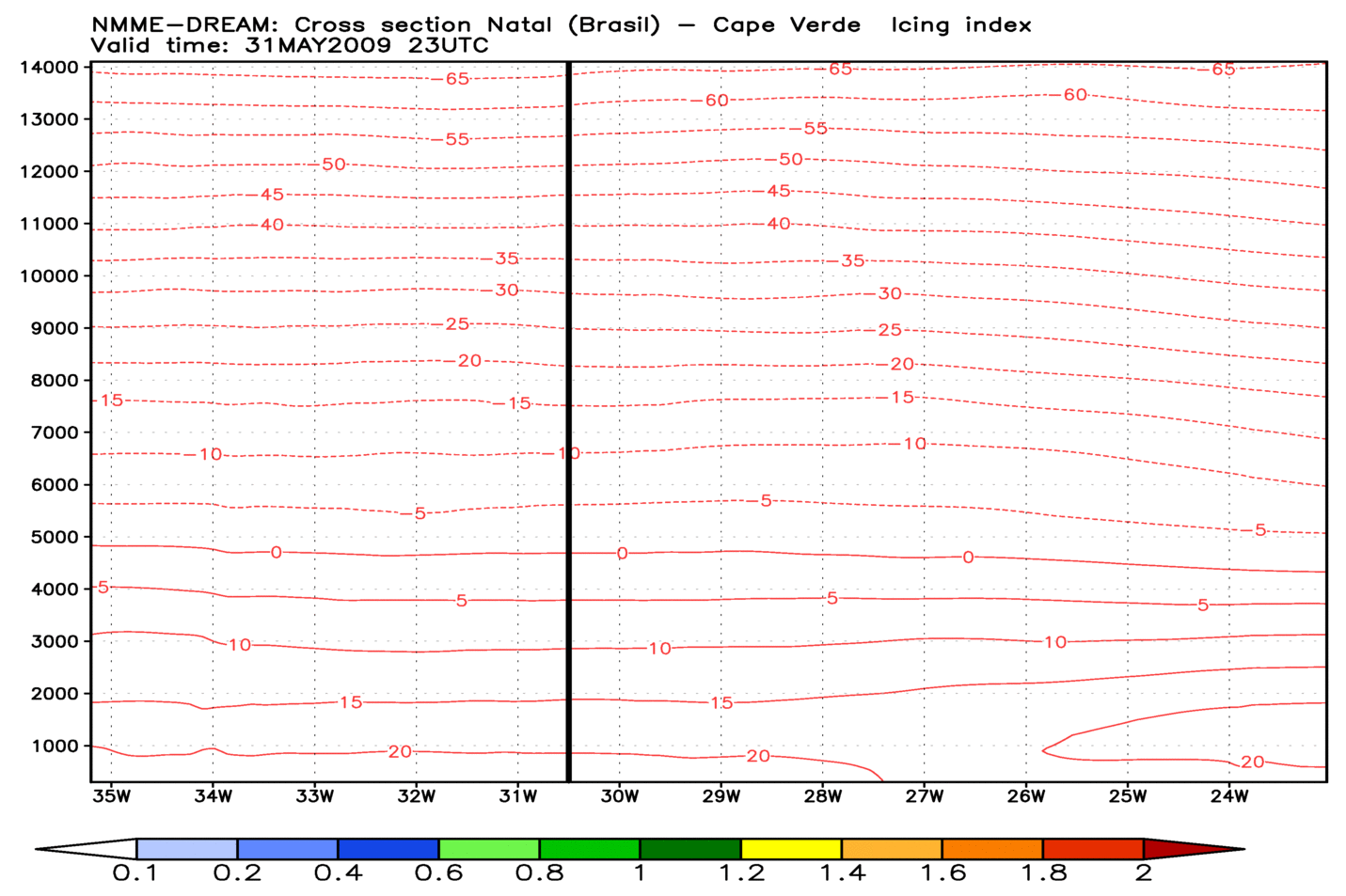This screenshot has height=896, width=1346.
Task: Click the 8000 altitude axis label
Action: click(x=55, y=380)
